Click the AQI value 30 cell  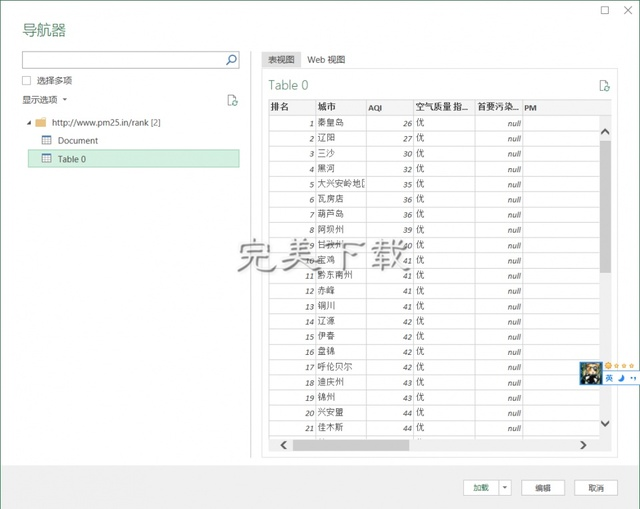click(x=390, y=153)
